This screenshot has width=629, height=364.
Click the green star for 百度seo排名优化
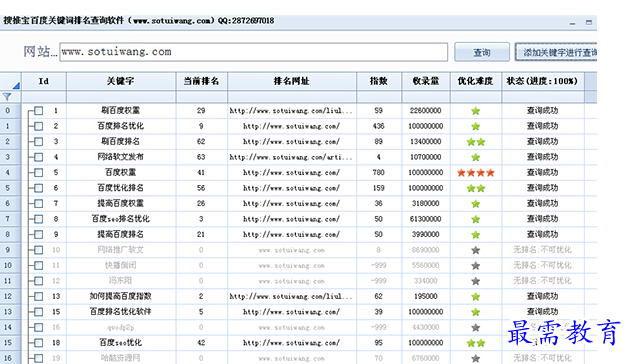tap(476, 219)
